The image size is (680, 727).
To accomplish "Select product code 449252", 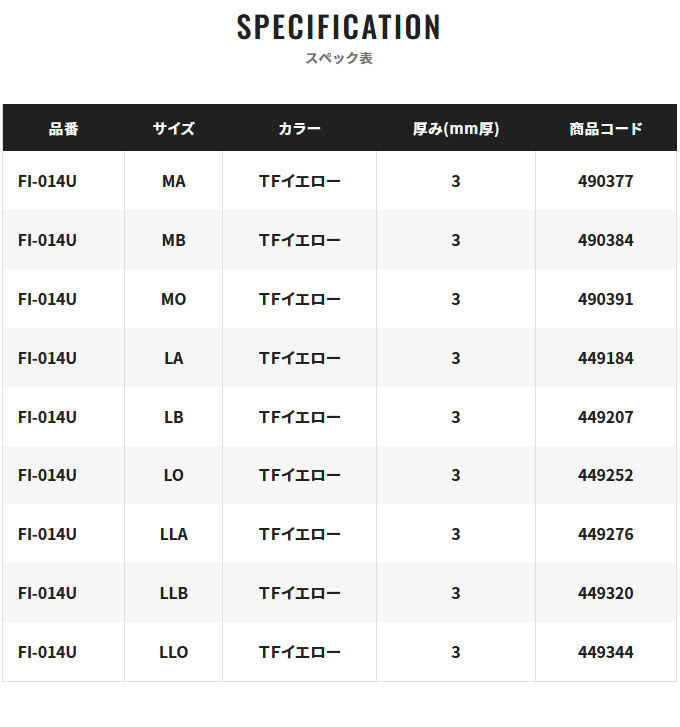I will click(x=605, y=475).
